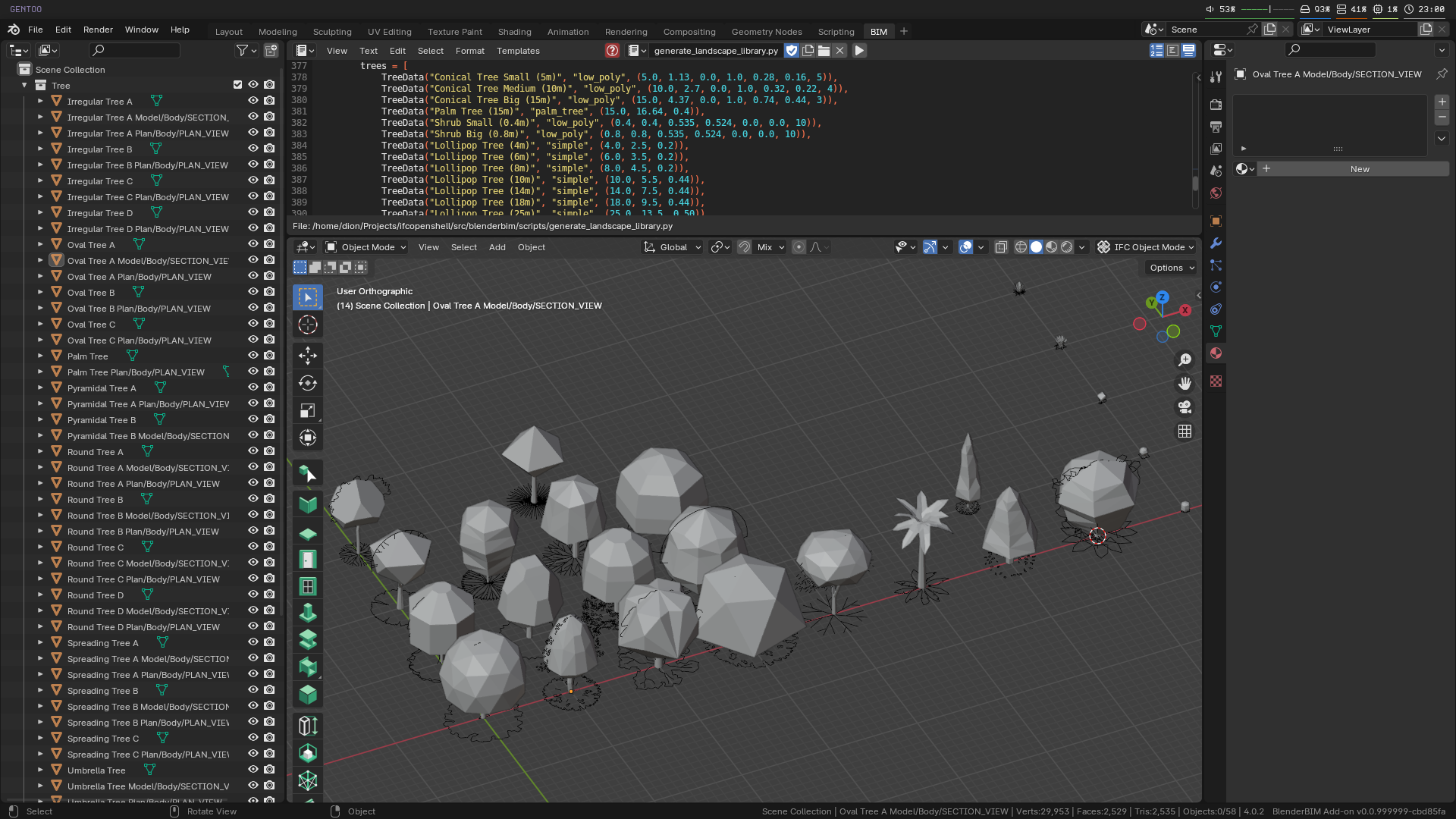Toggle word wrap in text editor
1456x819 pixels.
pyautogui.click(x=1172, y=51)
